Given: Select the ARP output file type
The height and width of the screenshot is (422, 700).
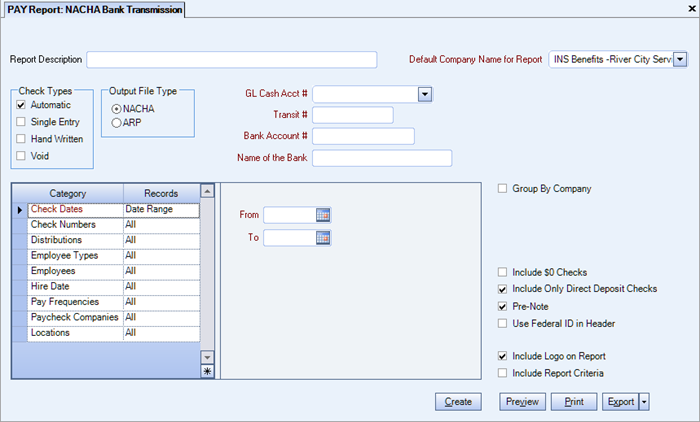Looking at the screenshot, I should click(x=118, y=122).
